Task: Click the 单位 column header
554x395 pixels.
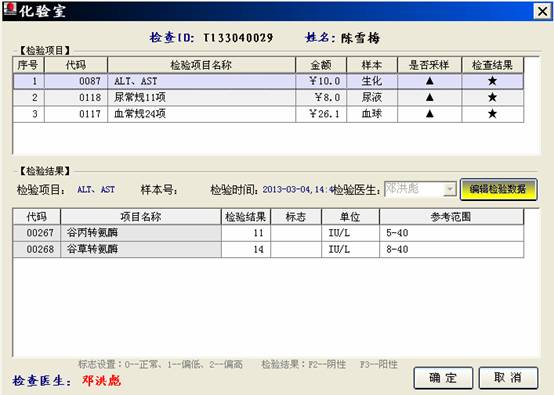Action: [350, 217]
